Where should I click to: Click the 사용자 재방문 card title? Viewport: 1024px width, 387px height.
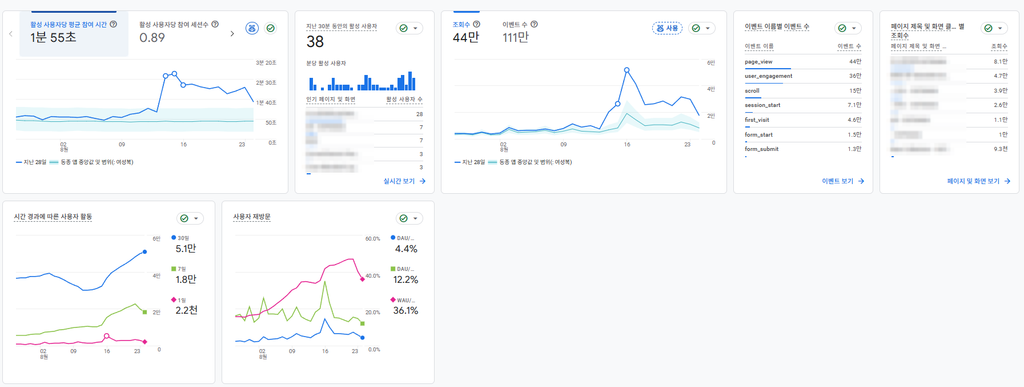(x=252, y=216)
